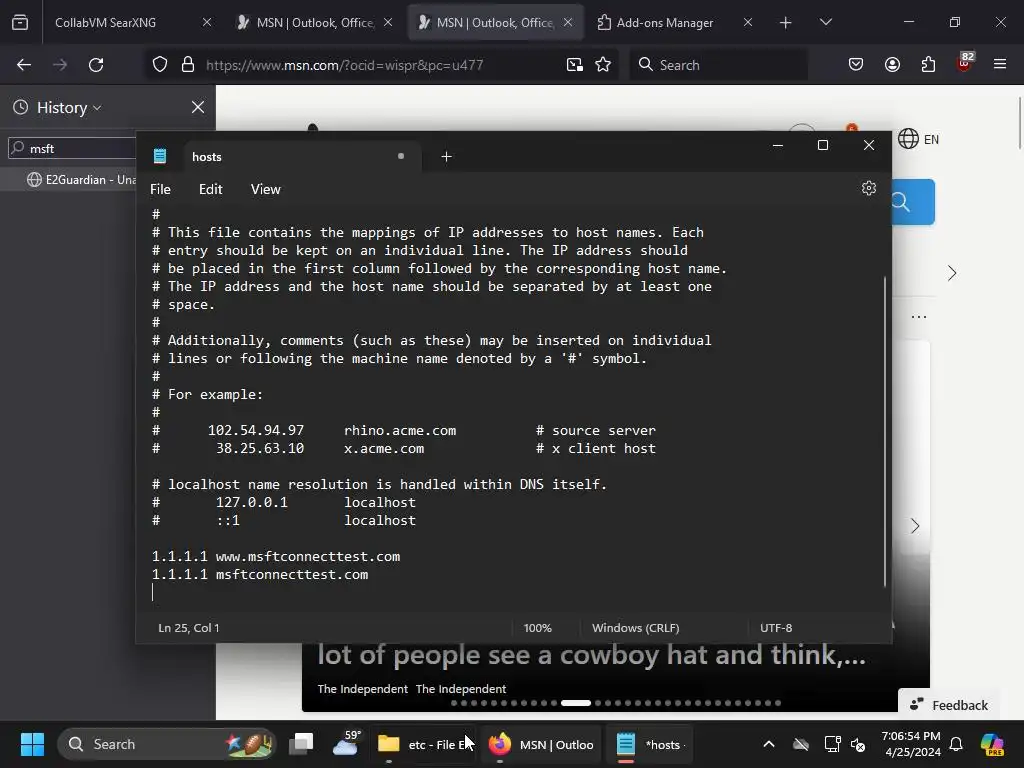The width and height of the screenshot is (1024, 768).
Task: Open Notepad Edit menu
Action: click(210, 189)
